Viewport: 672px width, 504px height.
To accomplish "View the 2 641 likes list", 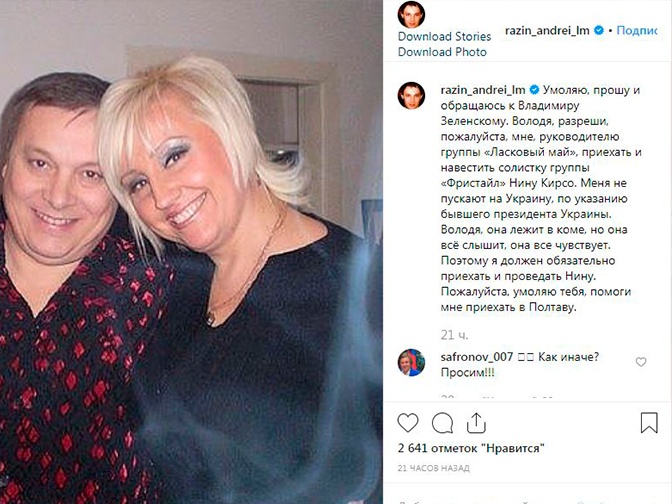I will (x=471, y=448).
